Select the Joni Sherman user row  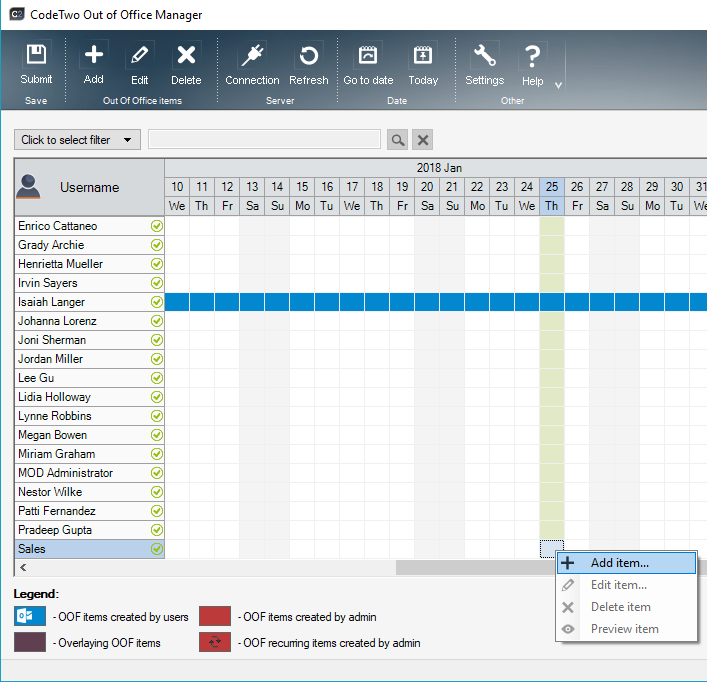coord(90,340)
